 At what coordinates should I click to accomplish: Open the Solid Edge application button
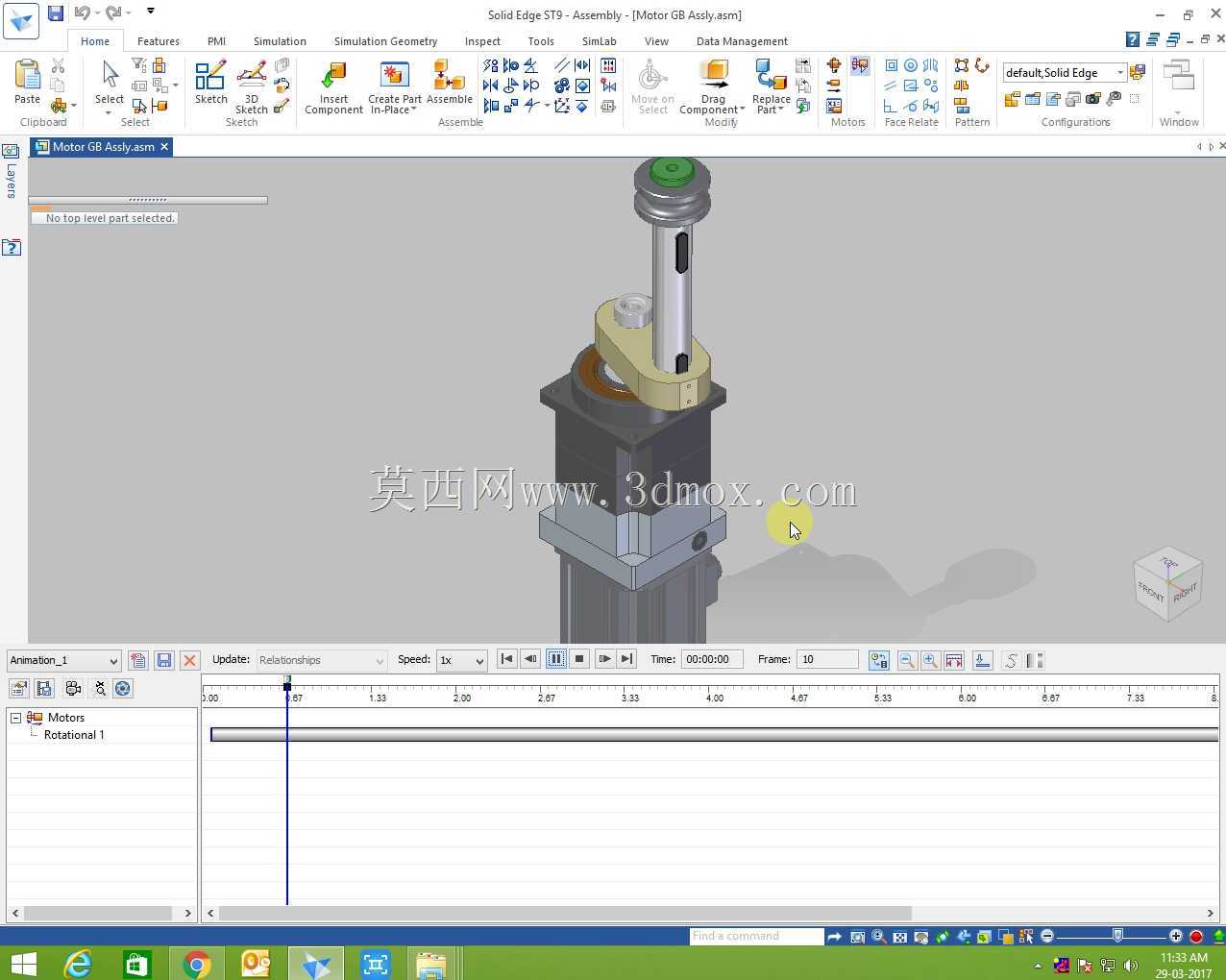click(x=20, y=21)
